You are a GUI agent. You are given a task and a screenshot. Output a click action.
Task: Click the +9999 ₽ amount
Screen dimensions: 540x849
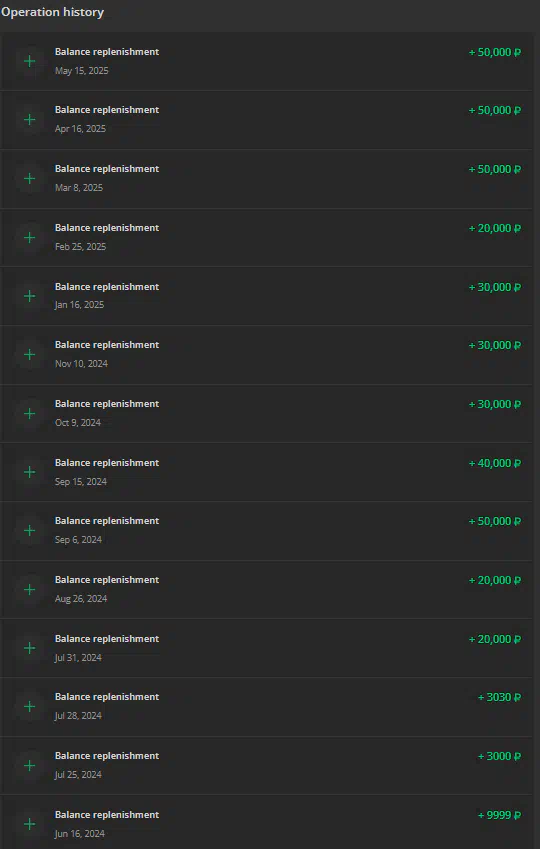coord(499,815)
